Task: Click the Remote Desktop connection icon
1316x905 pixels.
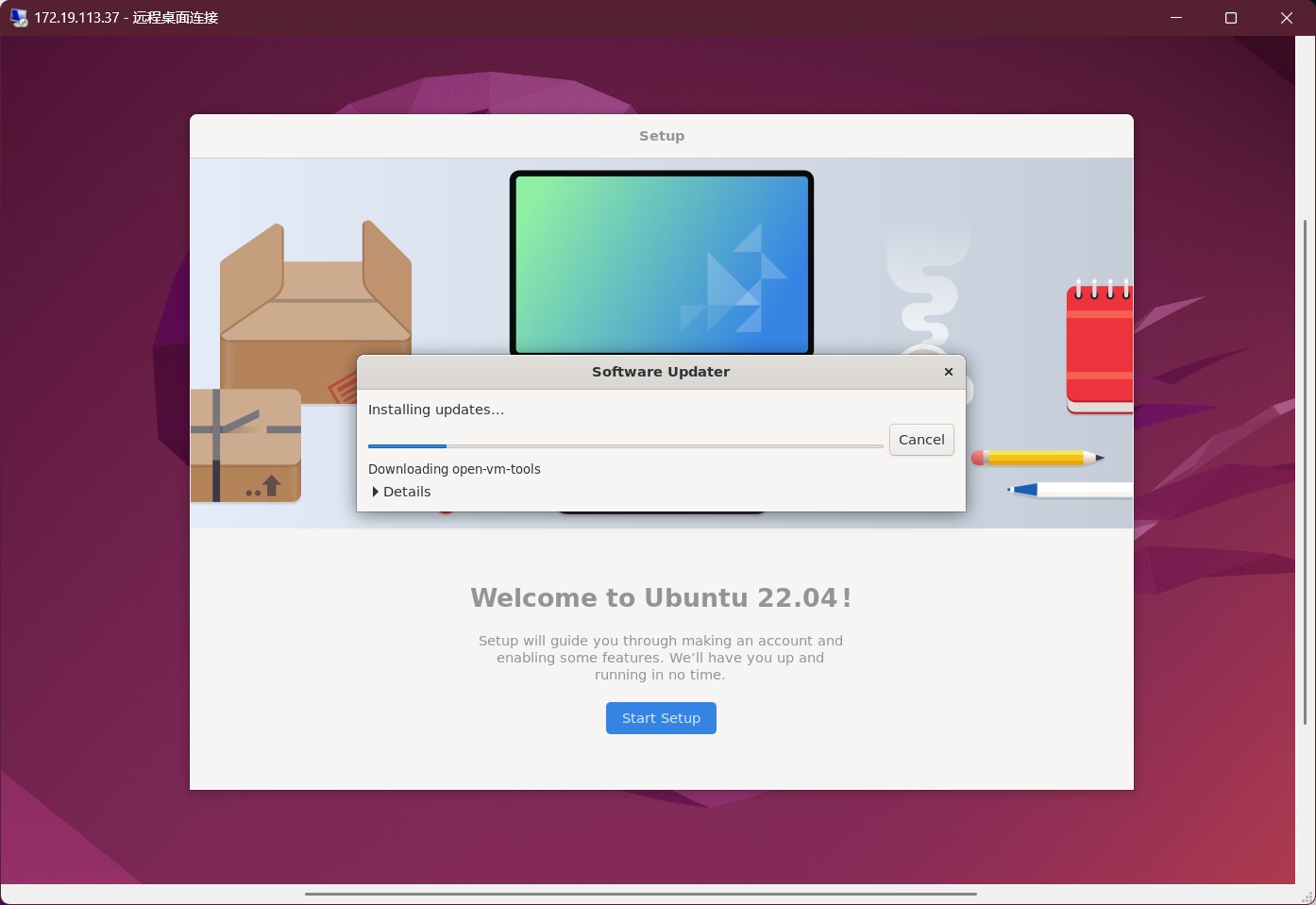Action: (18, 18)
